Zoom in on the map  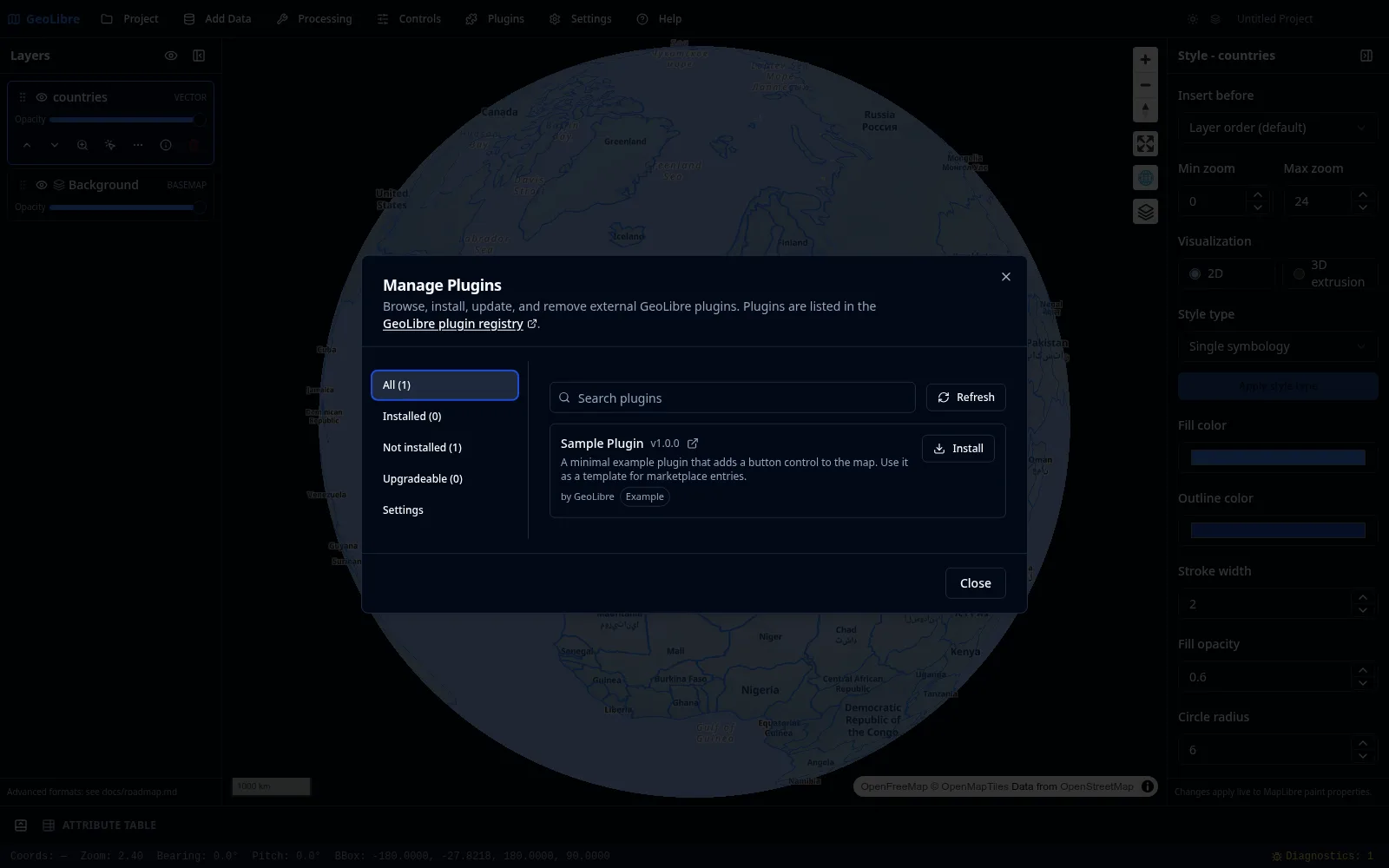click(x=1146, y=60)
